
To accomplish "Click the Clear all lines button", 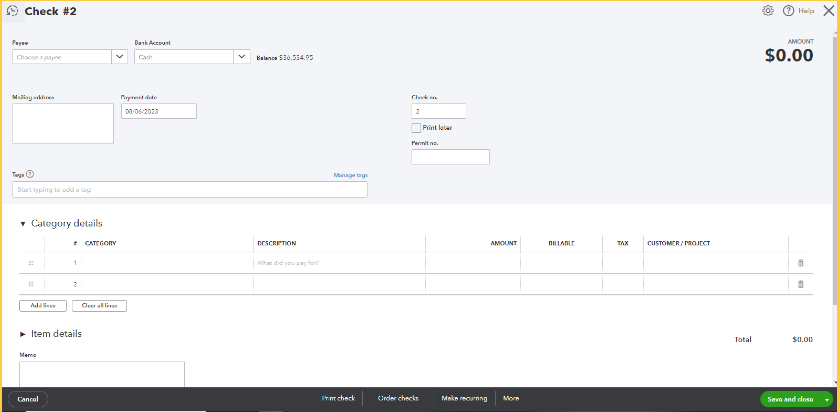I will coord(99,306).
